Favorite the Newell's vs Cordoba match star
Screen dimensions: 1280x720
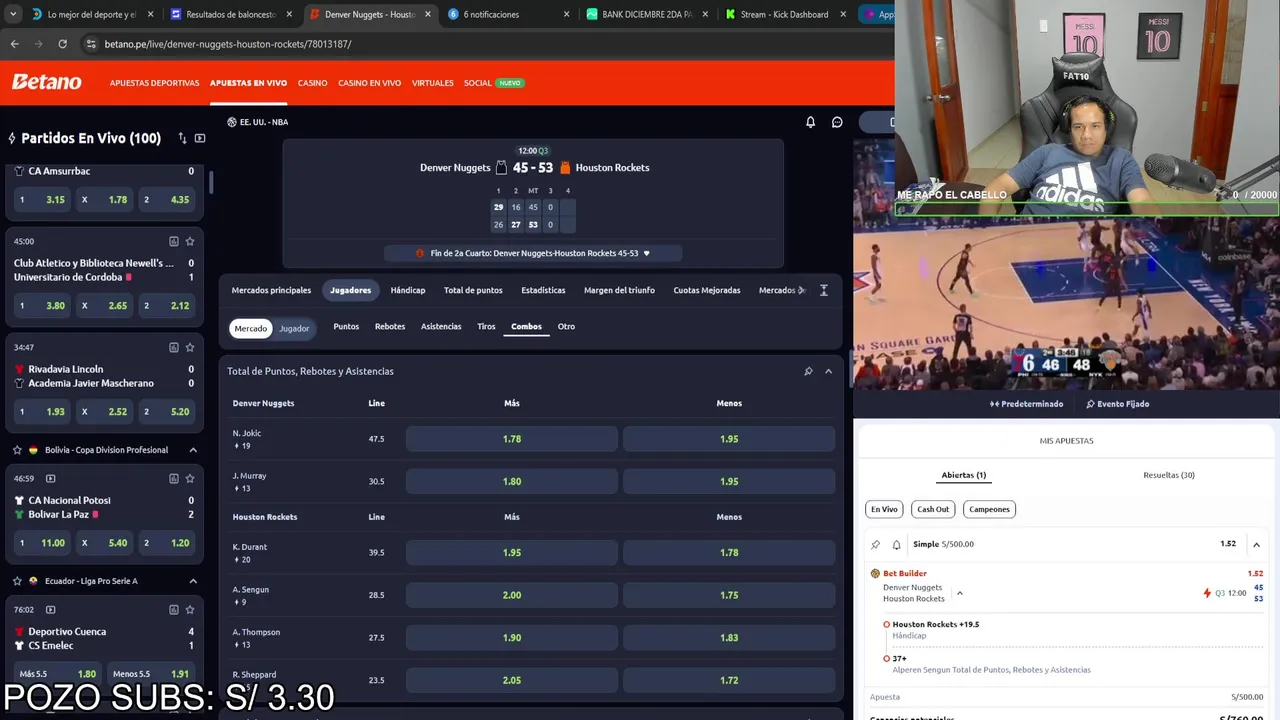click(x=190, y=241)
